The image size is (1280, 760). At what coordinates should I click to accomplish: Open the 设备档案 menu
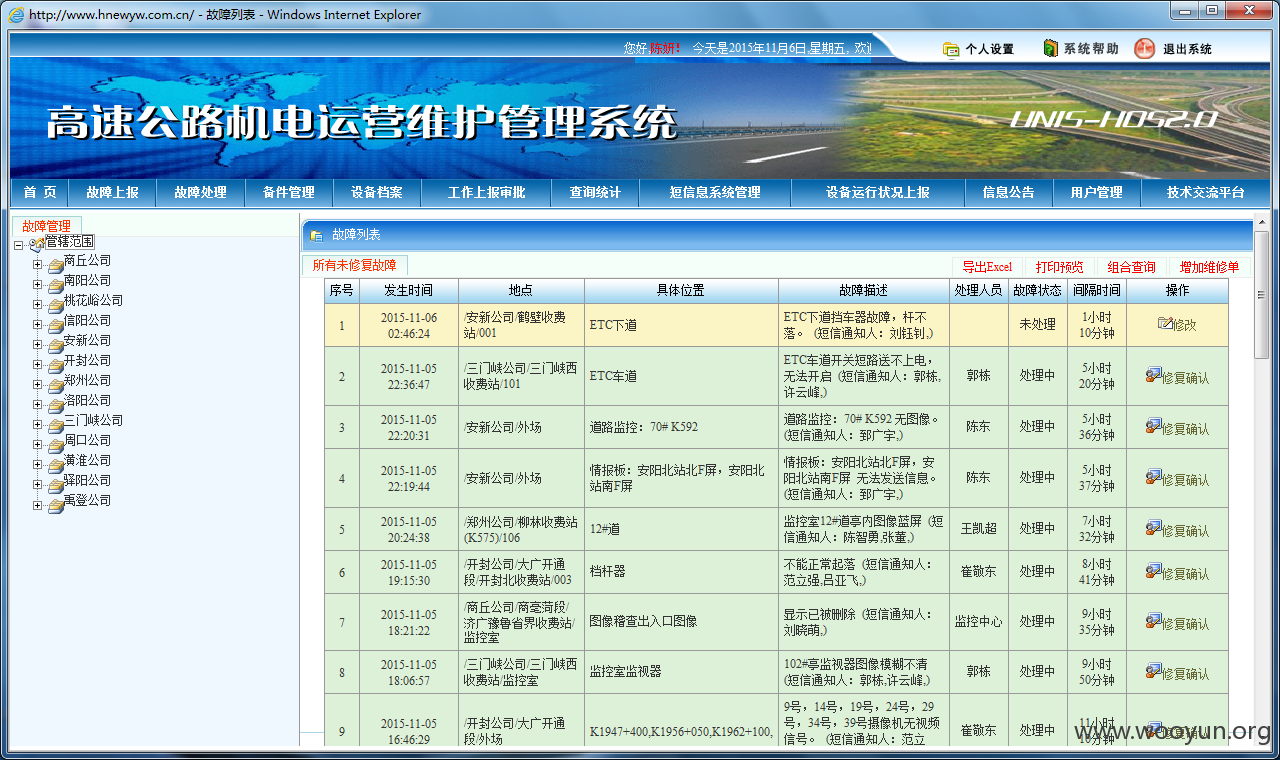pyautogui.click(x=376, y=192)
